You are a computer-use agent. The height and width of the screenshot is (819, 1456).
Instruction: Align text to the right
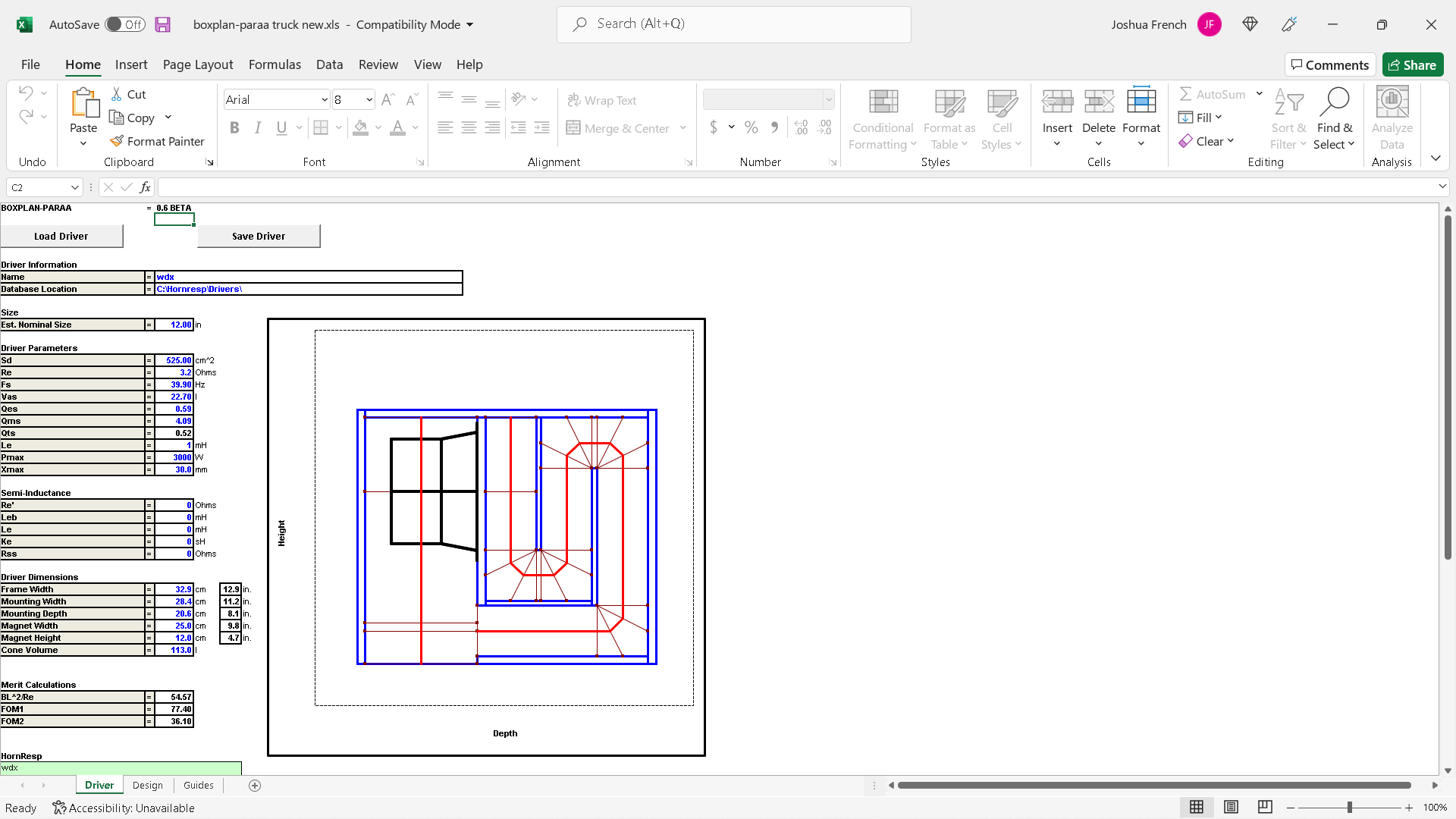coord(493,127)
